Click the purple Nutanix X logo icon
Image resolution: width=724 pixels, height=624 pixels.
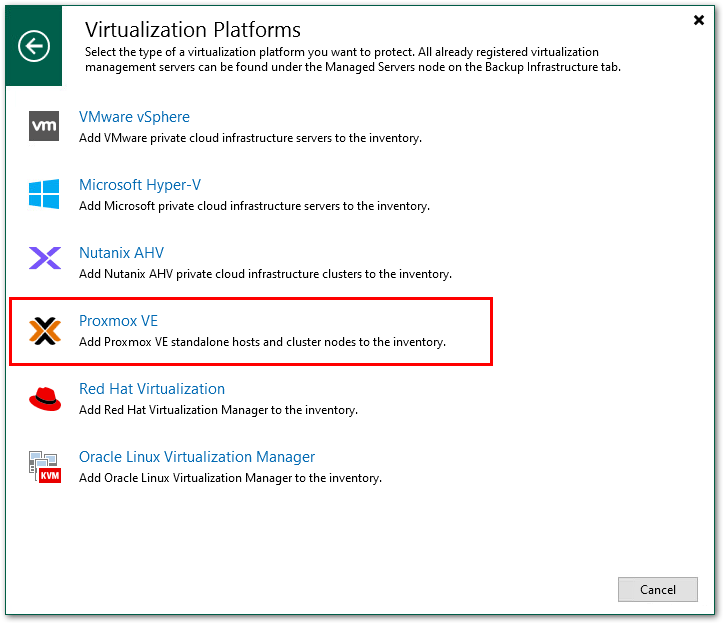click(44, 260)
